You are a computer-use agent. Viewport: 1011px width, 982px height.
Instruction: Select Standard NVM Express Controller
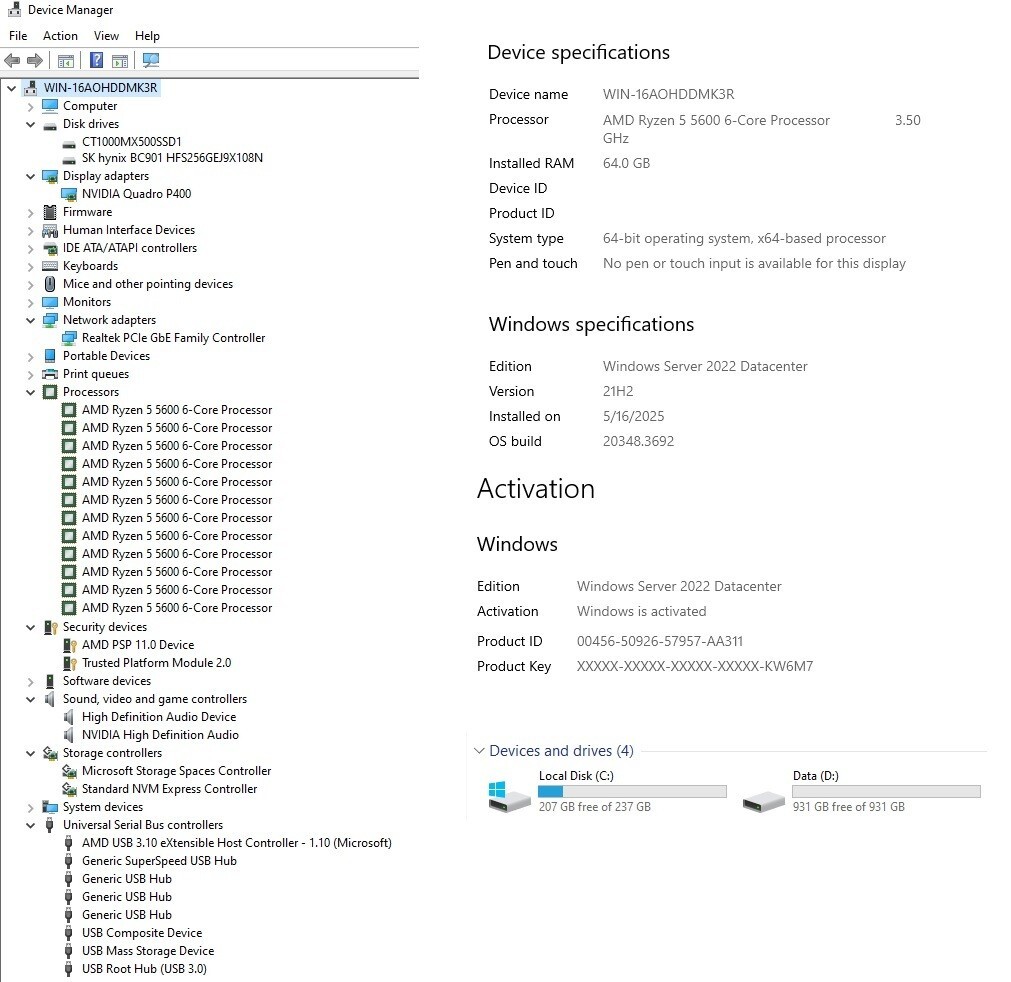[170, 789]
